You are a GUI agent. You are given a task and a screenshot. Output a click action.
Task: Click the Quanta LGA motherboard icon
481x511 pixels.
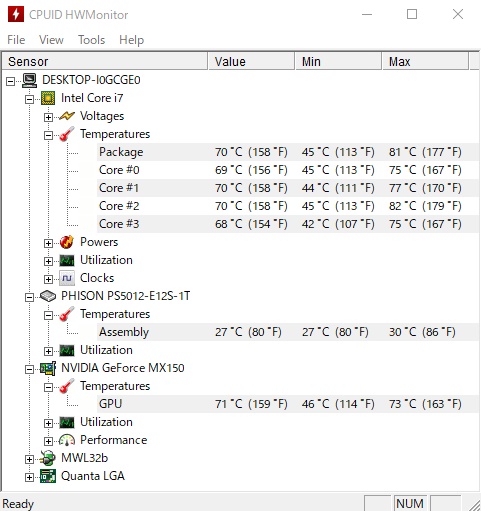point(48,476)
